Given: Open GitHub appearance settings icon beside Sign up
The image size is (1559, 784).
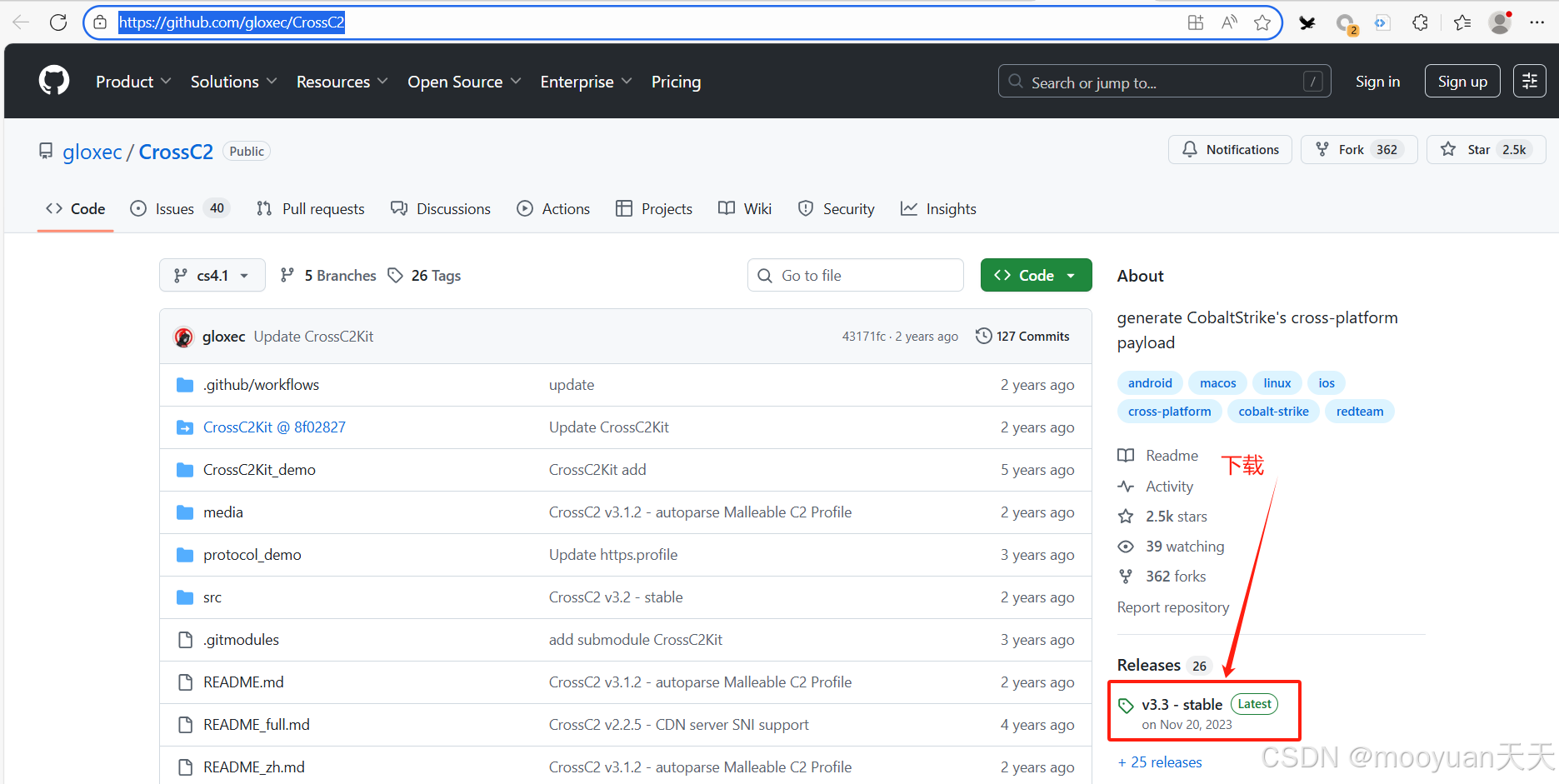Looking at the screenshot, I should (x=1530, y=81).
